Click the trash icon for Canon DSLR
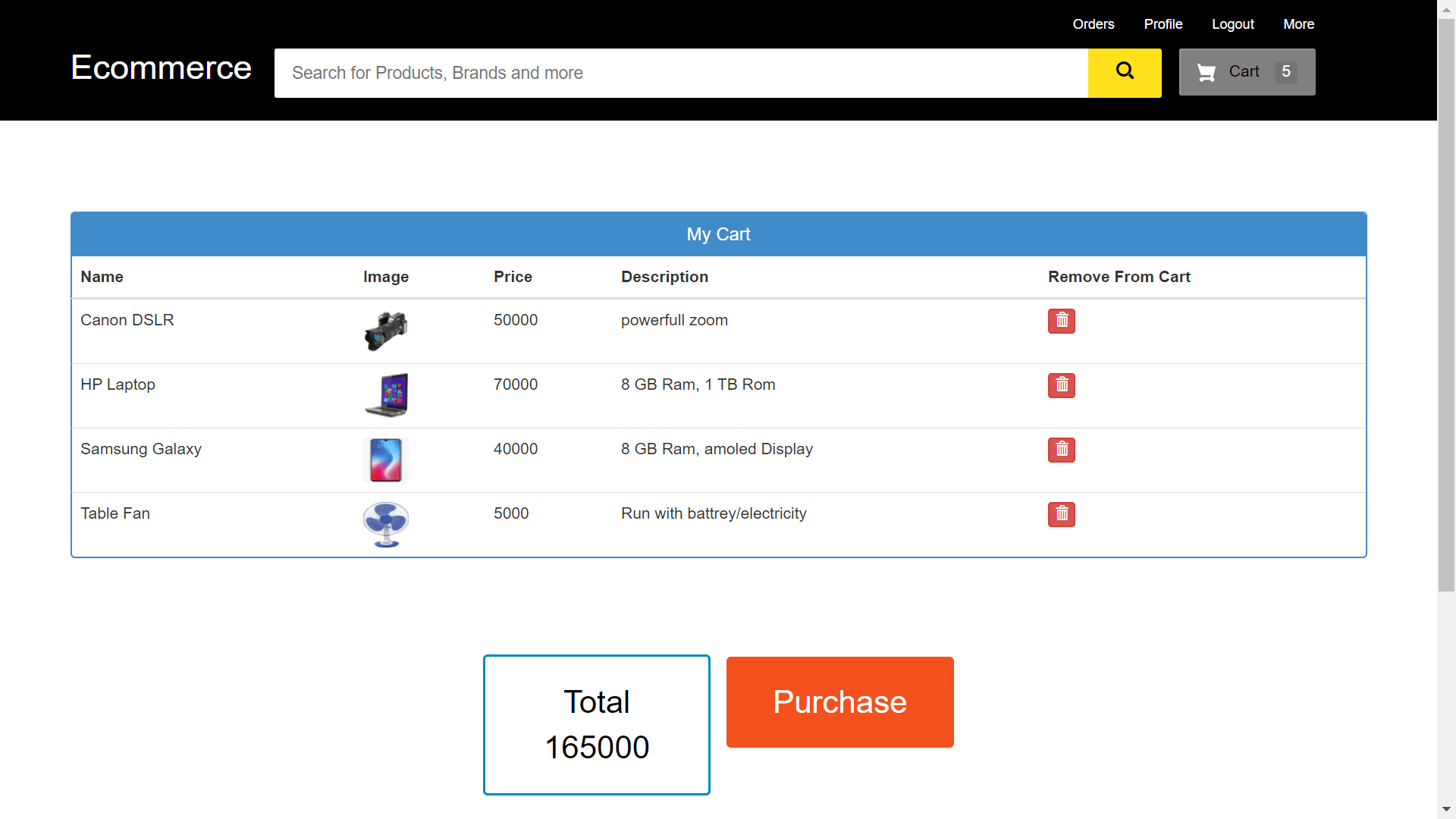This screenshot has width=1456, height=819. click(1061, 320)
